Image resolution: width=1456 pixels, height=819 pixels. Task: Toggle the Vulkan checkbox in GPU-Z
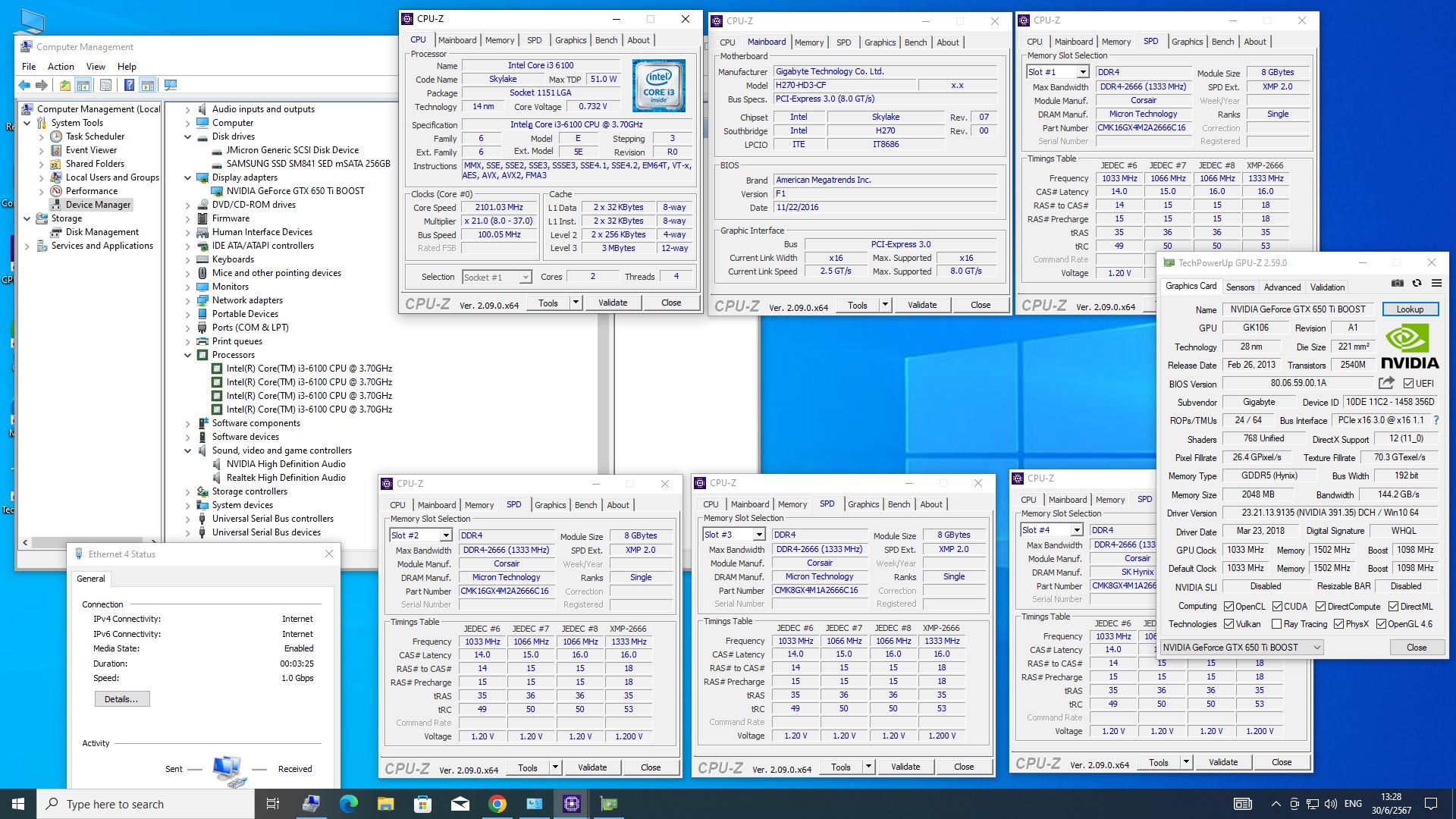pyautogui.click(x=1228, y=624)
